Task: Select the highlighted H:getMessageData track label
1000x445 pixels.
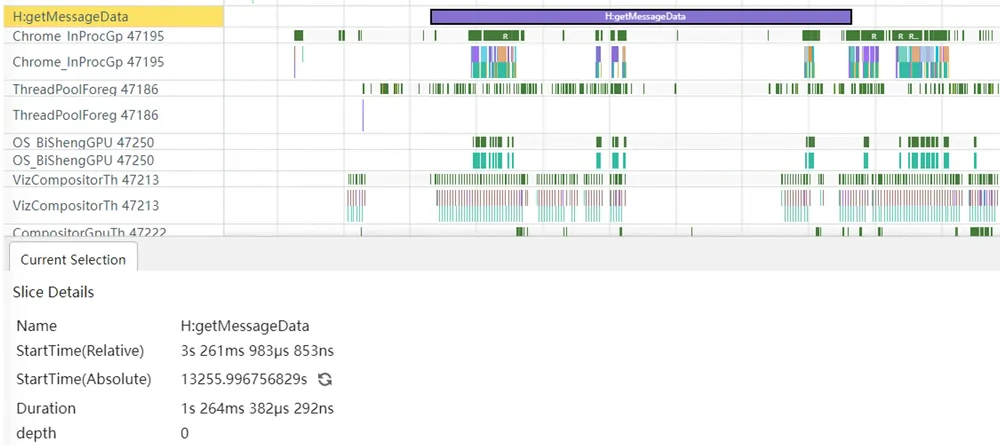Action: click(x=112, y=17)
